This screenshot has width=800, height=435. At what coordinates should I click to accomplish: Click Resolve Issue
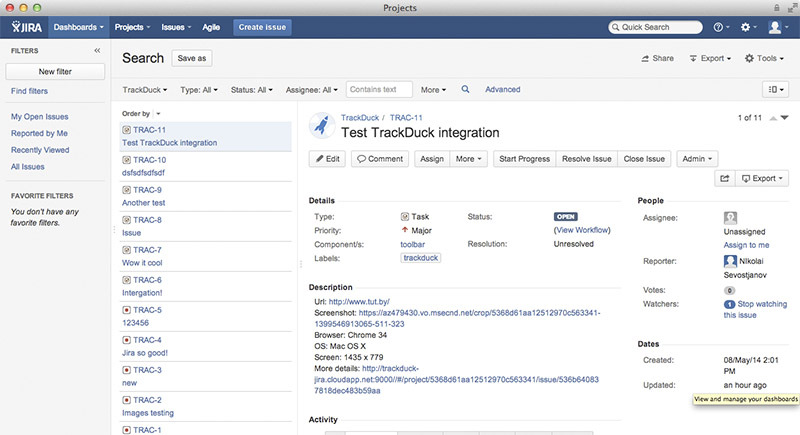pos(587,159)
